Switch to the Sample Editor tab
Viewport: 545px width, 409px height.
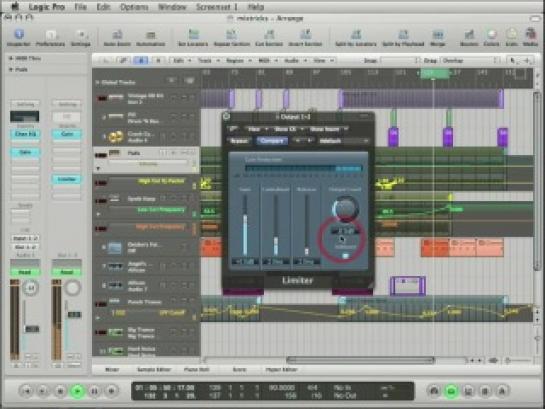pos(154,370)
